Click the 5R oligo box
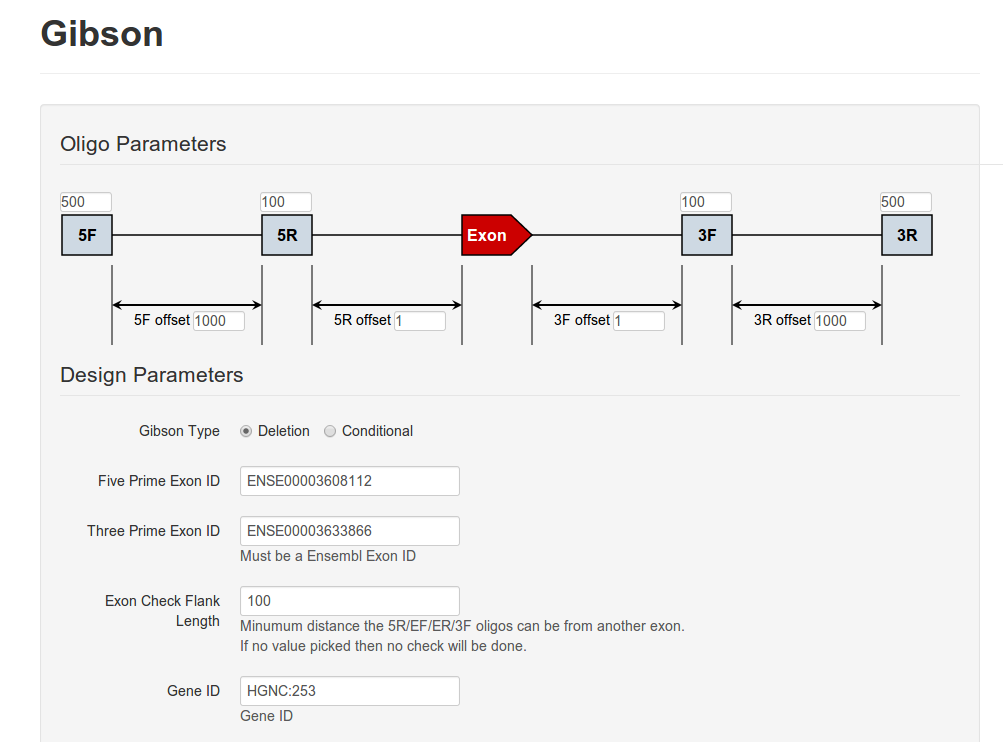Screen dimensions: 1003x742 (x=287, y=235)
